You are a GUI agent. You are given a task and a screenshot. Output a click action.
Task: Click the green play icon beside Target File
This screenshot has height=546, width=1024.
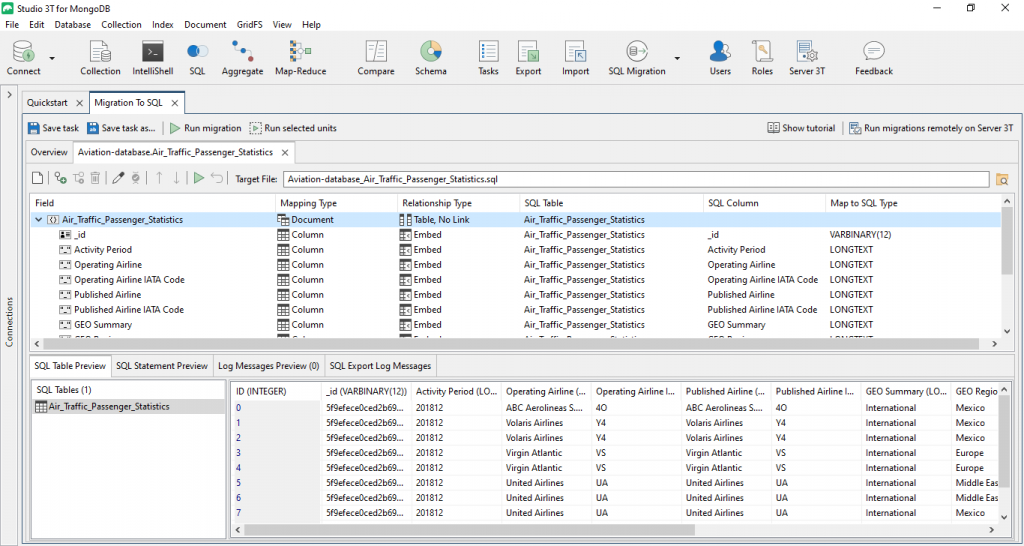tap(199, 178)
